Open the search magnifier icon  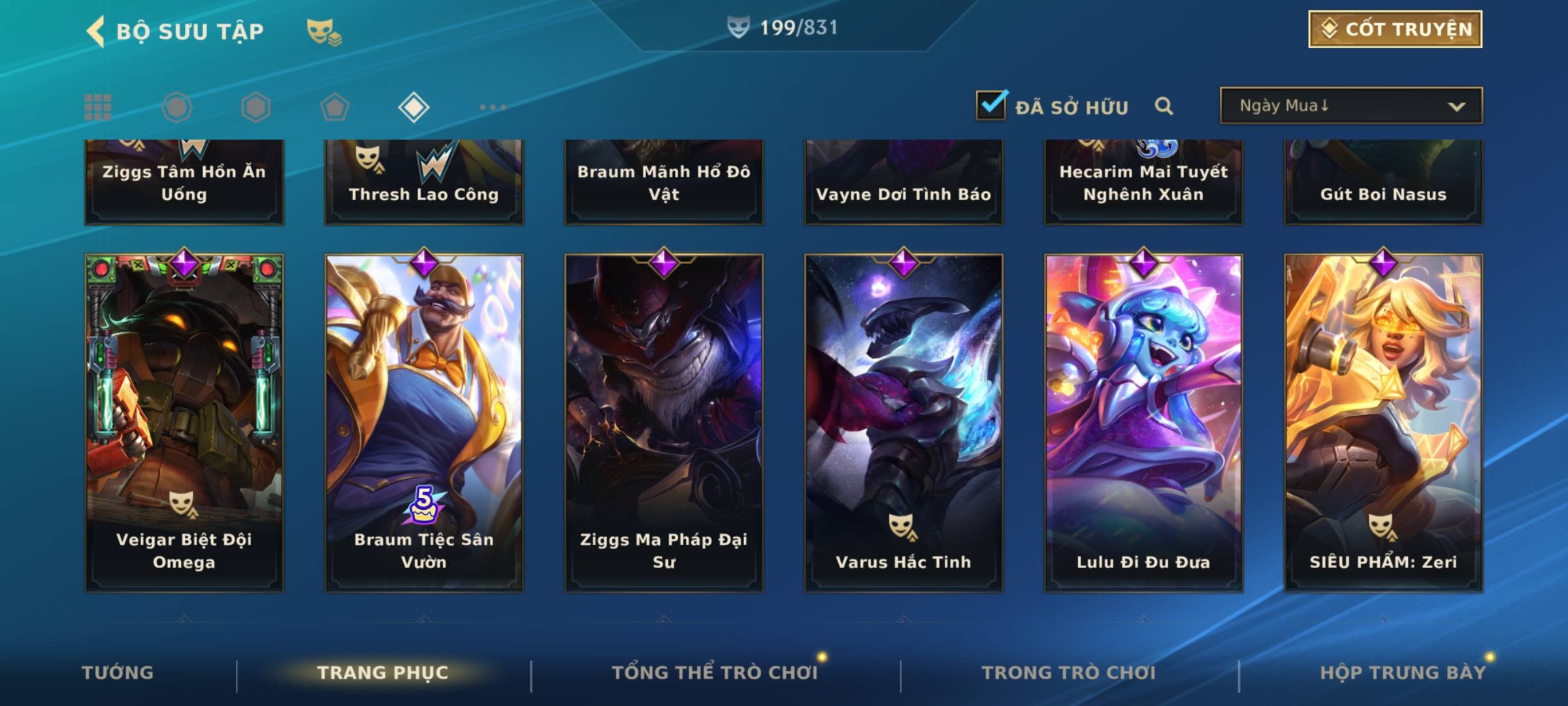click(1164, 106)
